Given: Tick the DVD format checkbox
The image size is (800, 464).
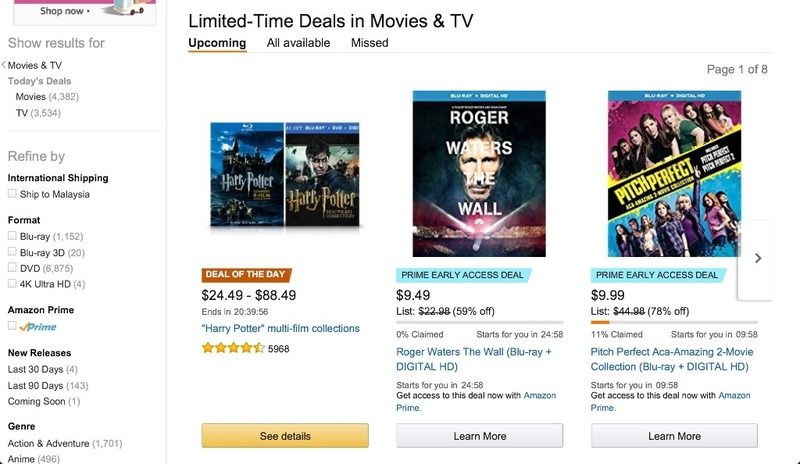Looking at the screenshot, I should click(x=12, y=268).
